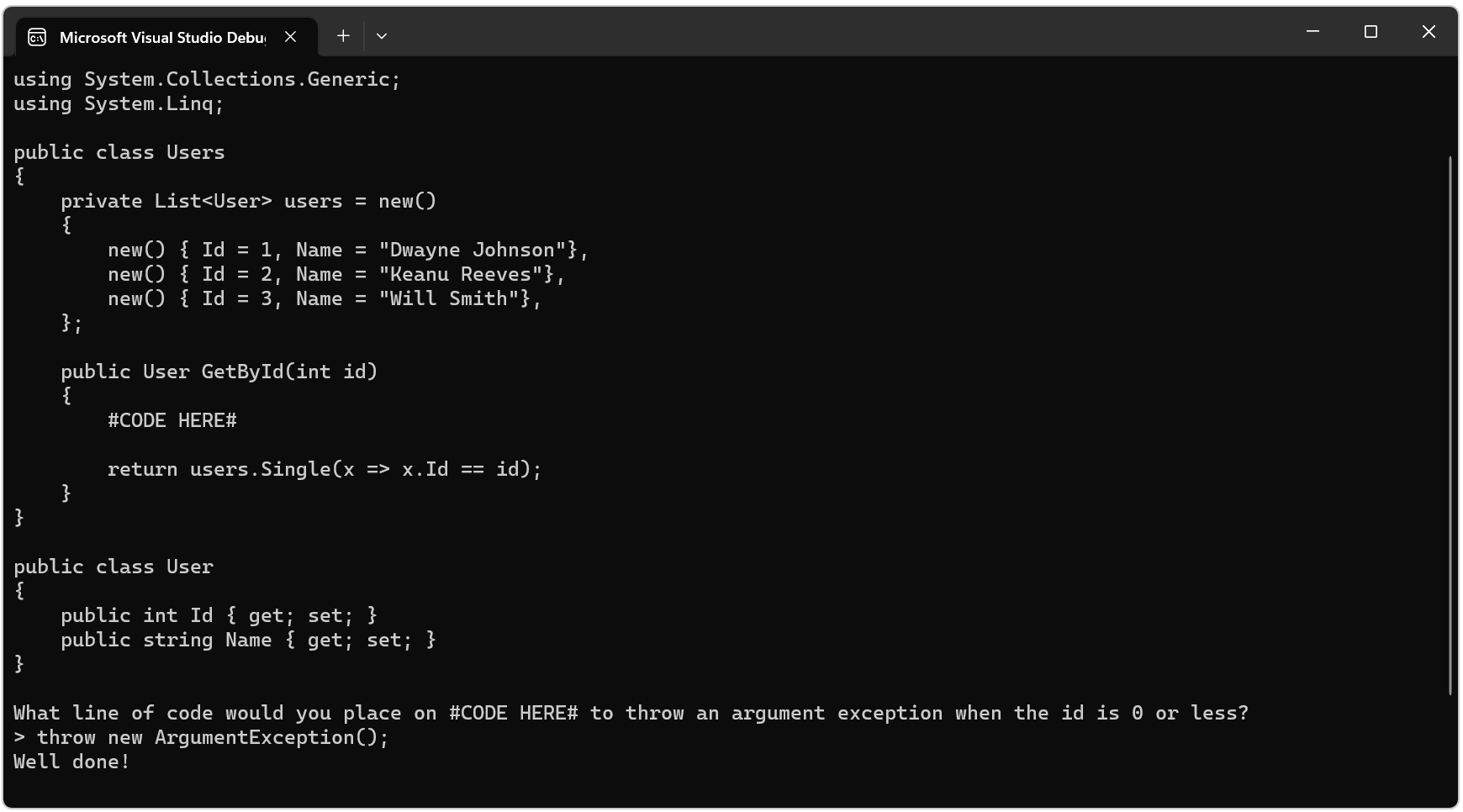Viewport: 1463px width, 812px height.
Task: Click the maximize window icon
Action: [1371, 32]
